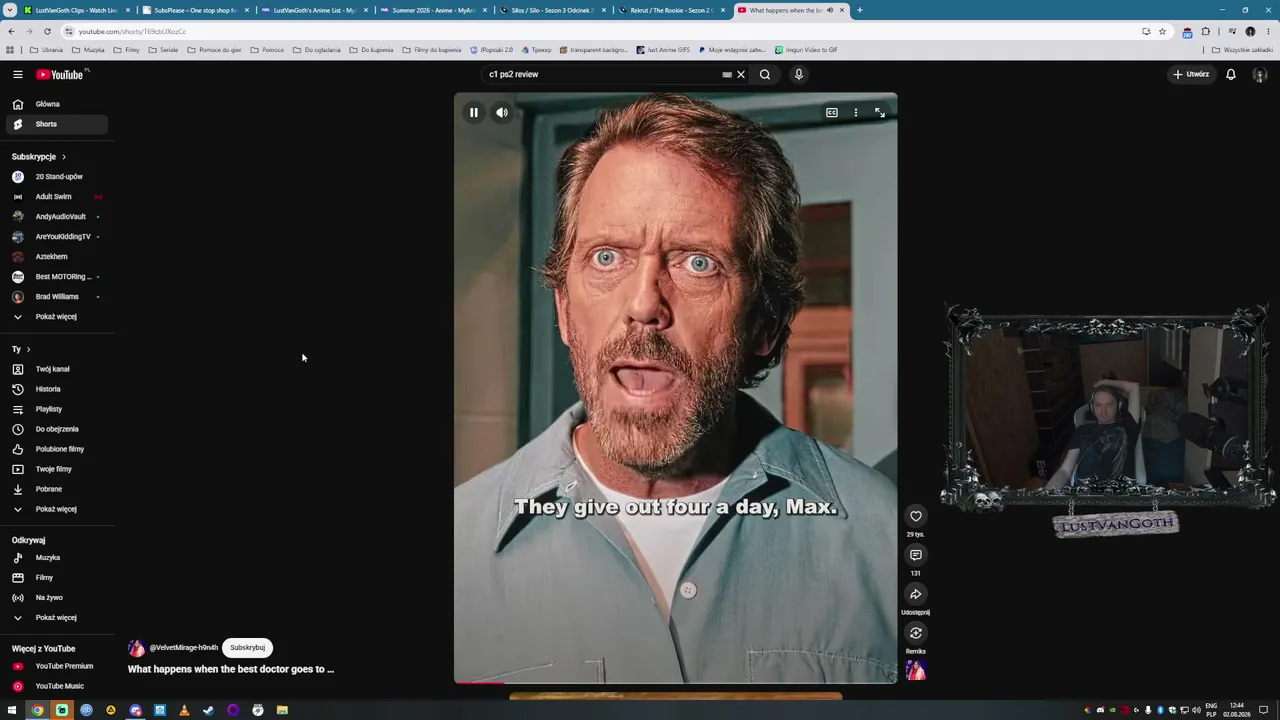Screen dimensions: 1280x720
Task: Open Twój kanał in sidebar
Action: pyautogui.click(x=56, y=369)
